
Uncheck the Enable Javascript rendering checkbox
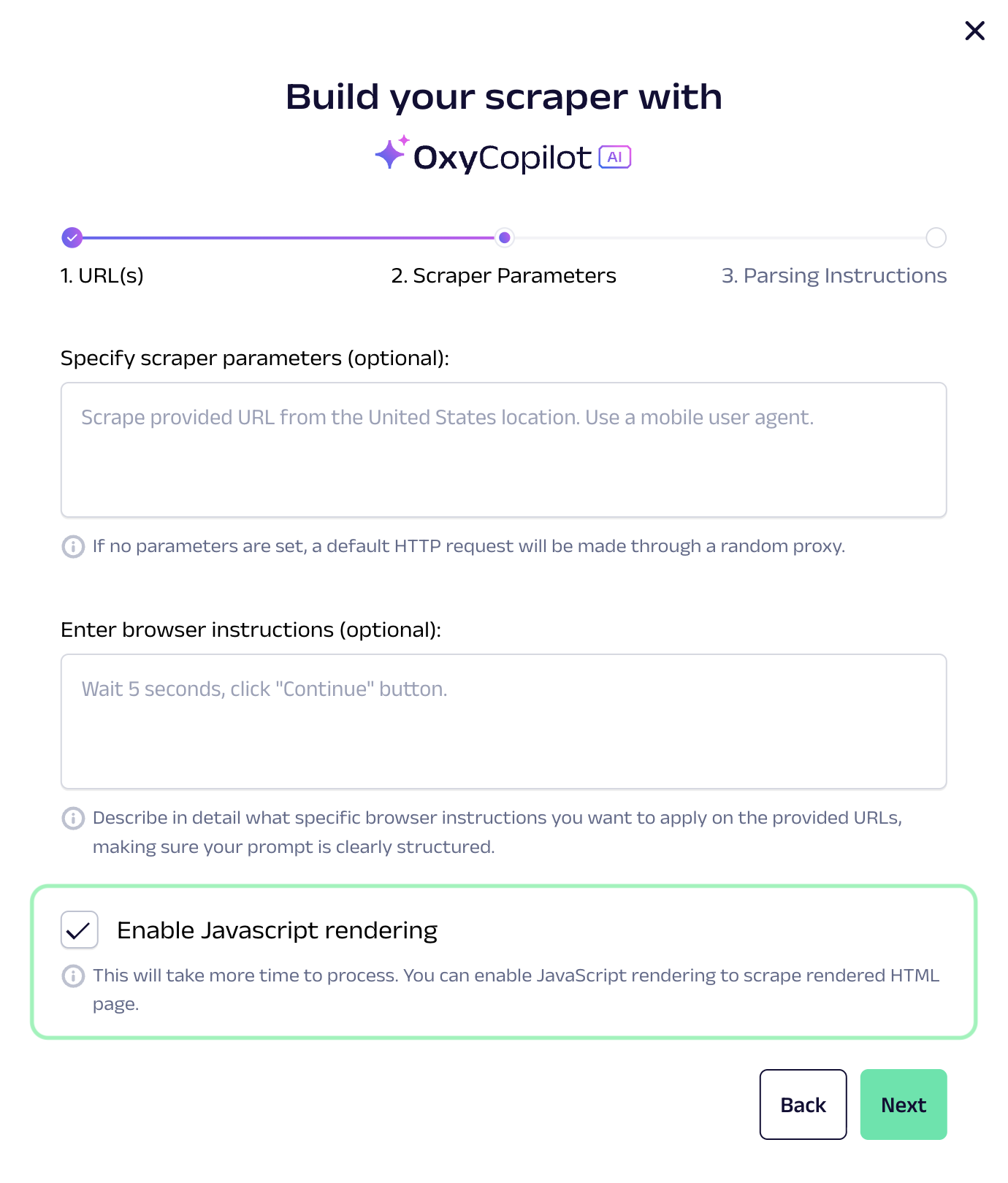(x=79, y=930)
